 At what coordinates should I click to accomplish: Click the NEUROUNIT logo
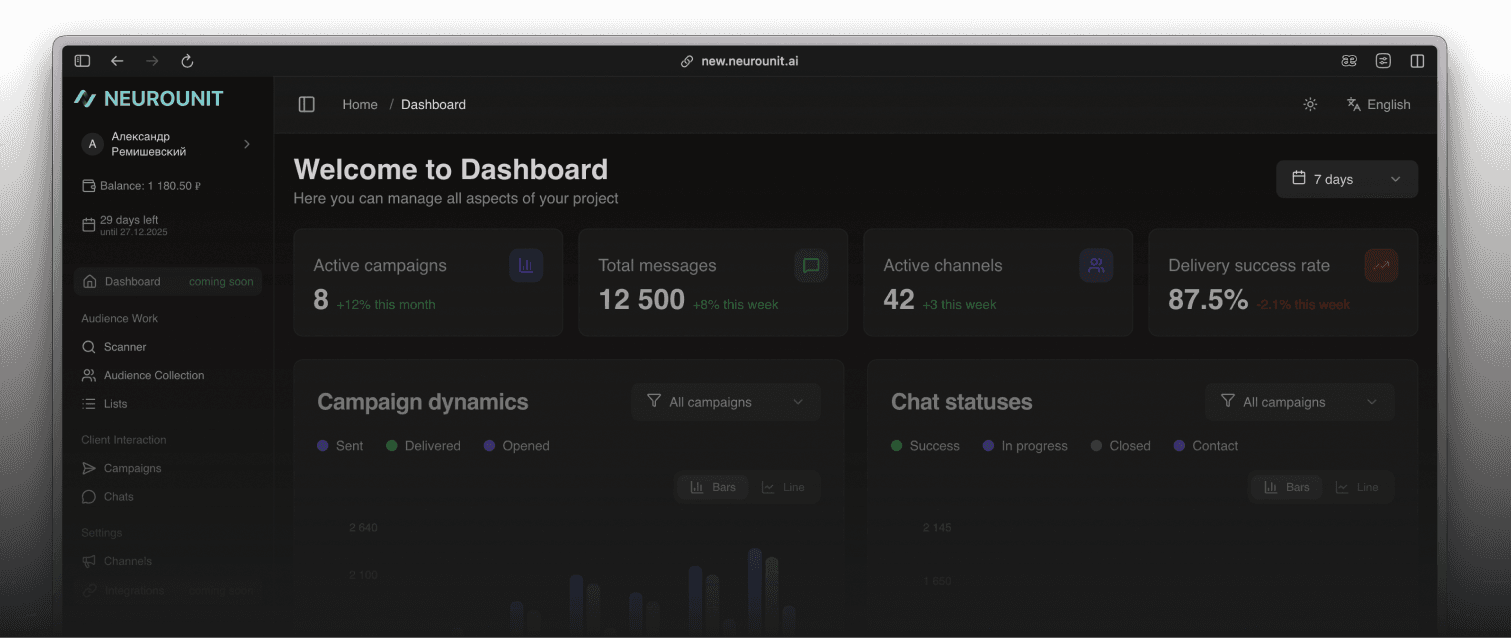click(148, 99)
